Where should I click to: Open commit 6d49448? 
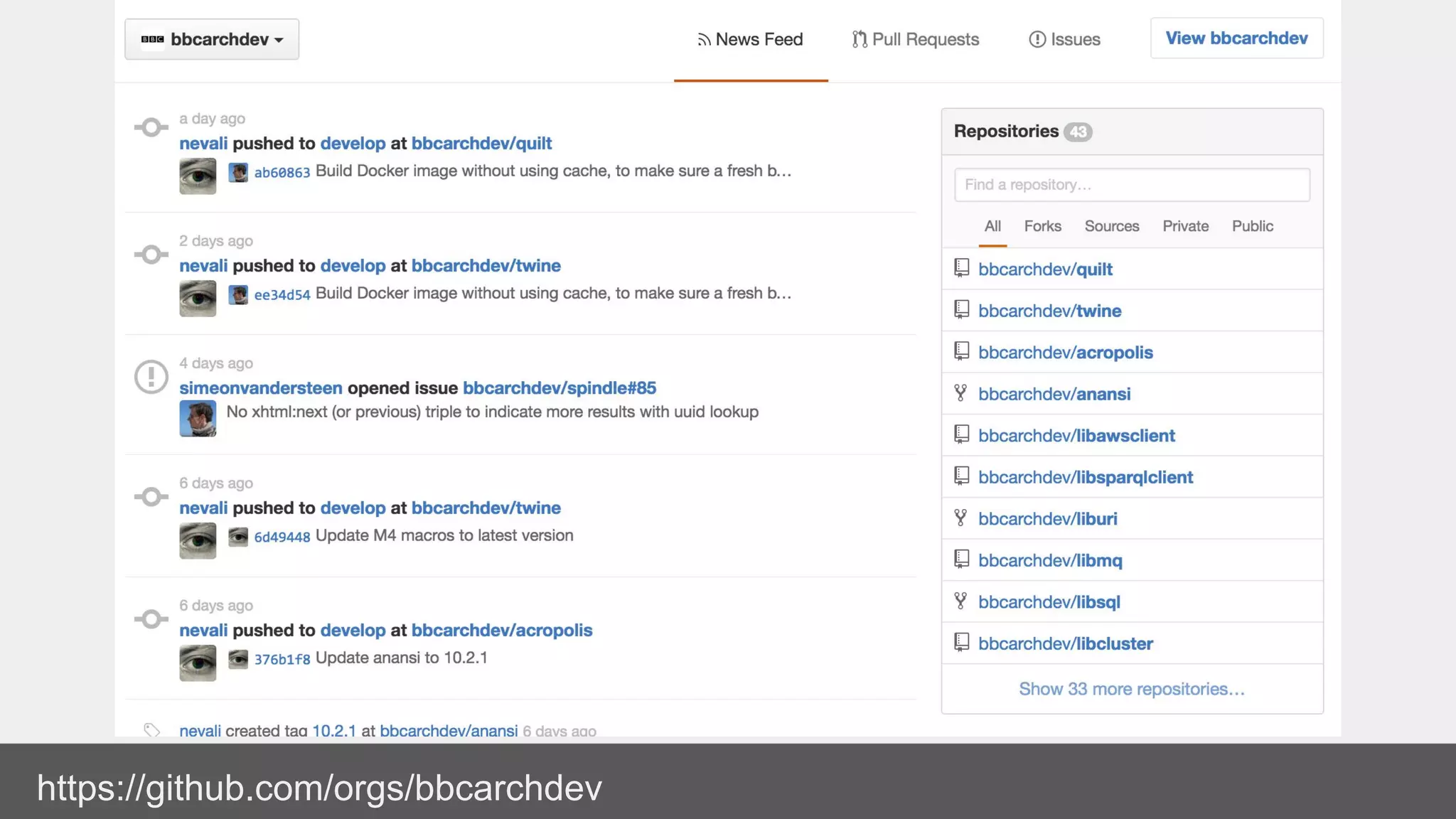click(x=282, y=537)
